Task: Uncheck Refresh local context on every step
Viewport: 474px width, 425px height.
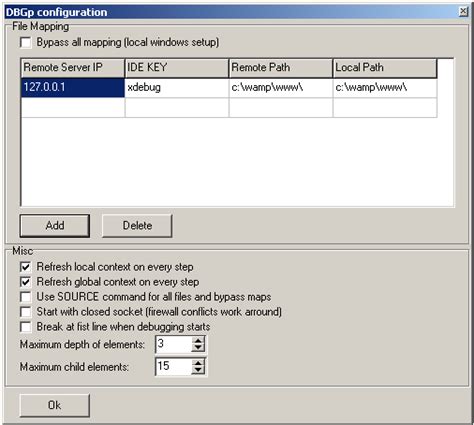Action: pyautogui.click(x=25, y=267)
